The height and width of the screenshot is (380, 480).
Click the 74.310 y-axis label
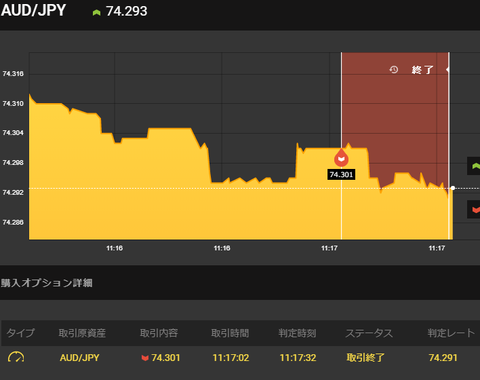coord(13,104)
